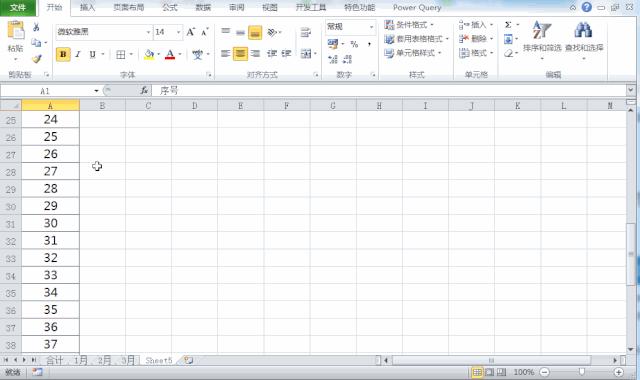This screenshot has width=640, height=380.
Task: Click the Borders icon
Action: [x=121, y=54]
